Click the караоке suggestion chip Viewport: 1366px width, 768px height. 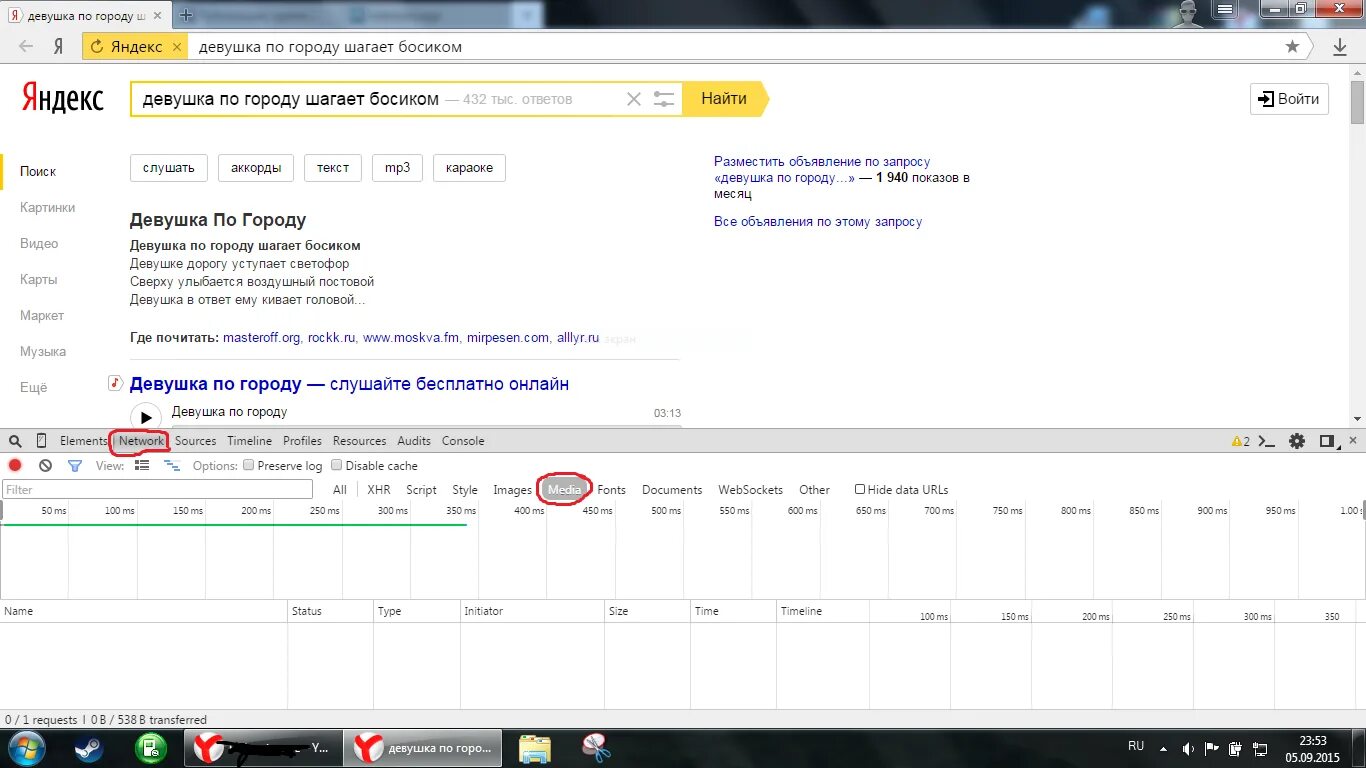click(x=469, y=168)
